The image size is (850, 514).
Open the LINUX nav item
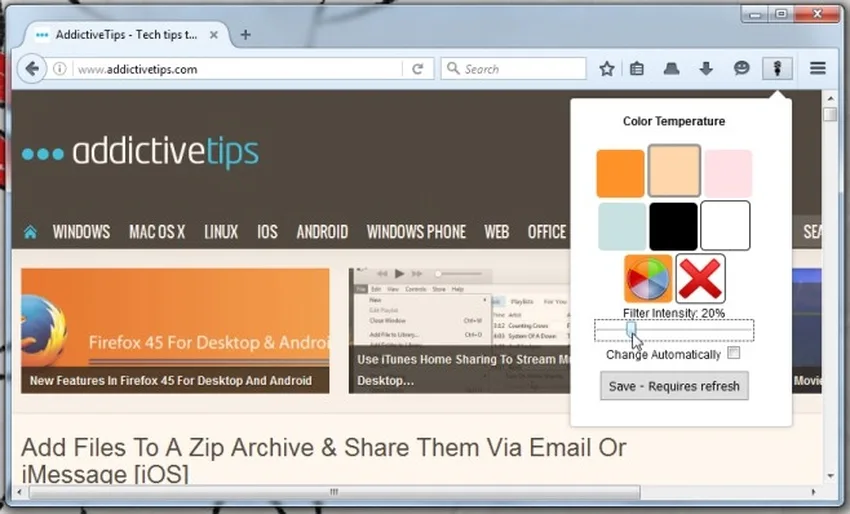221,232
